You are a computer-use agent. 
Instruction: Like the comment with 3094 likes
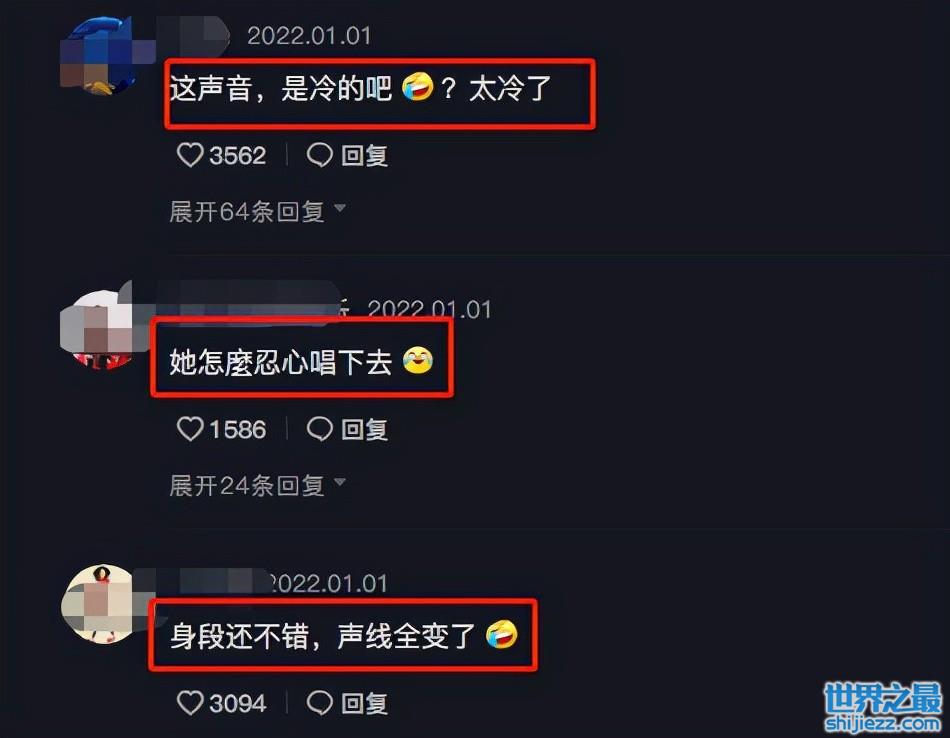190,703
